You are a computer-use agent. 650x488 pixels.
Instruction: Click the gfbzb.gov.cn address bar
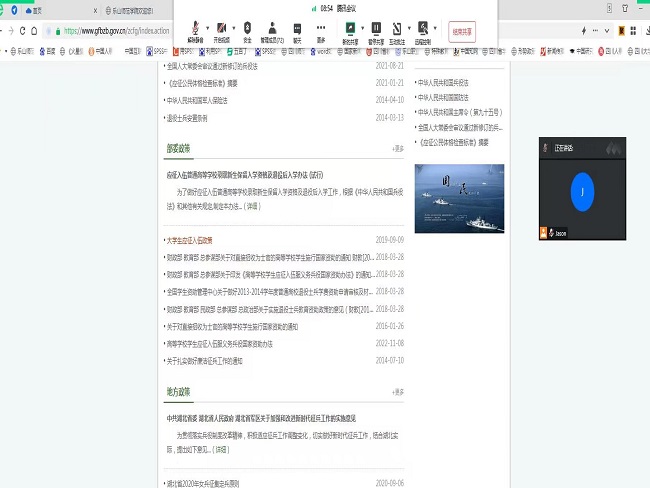coord(116,31)
